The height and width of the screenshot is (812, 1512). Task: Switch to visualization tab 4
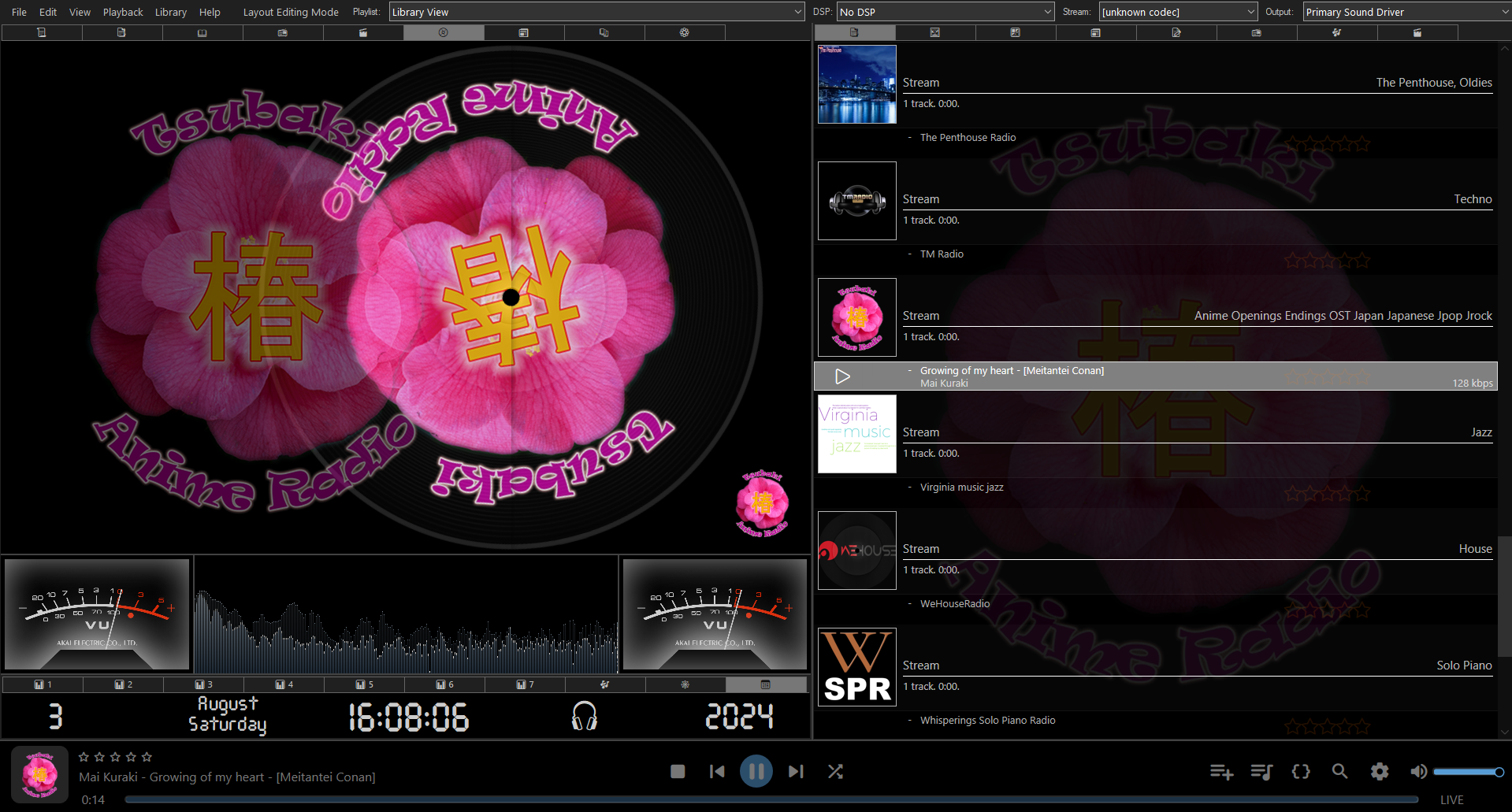[x=284, y=684]
